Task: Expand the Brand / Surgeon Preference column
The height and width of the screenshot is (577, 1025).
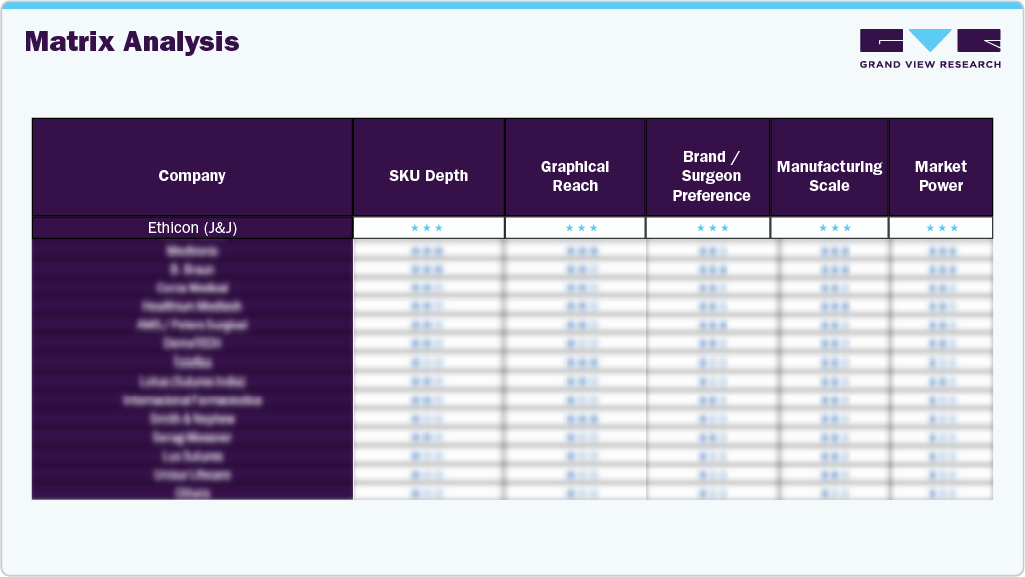Action: tap(709, 175)
